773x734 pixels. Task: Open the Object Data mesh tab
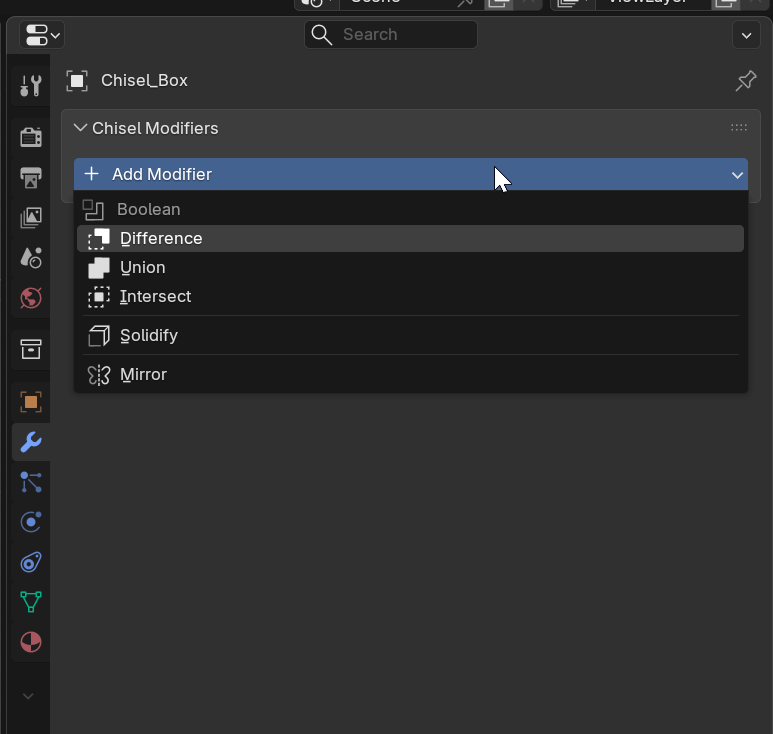tap(31, 602)
